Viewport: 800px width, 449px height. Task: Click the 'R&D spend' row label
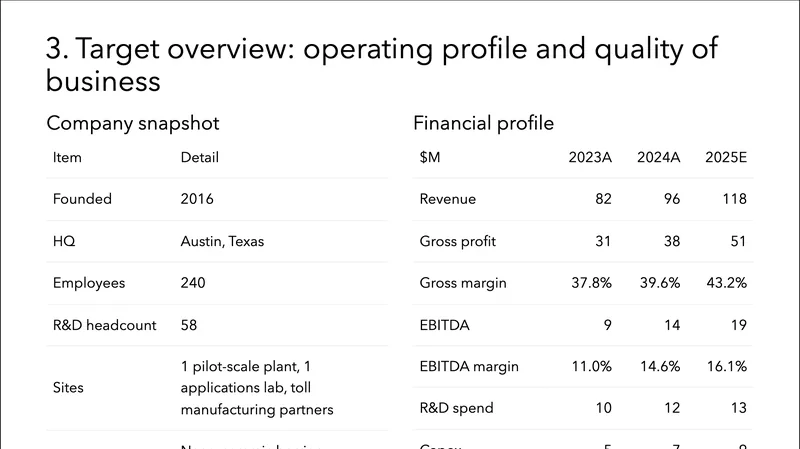[x=456, y=408]
